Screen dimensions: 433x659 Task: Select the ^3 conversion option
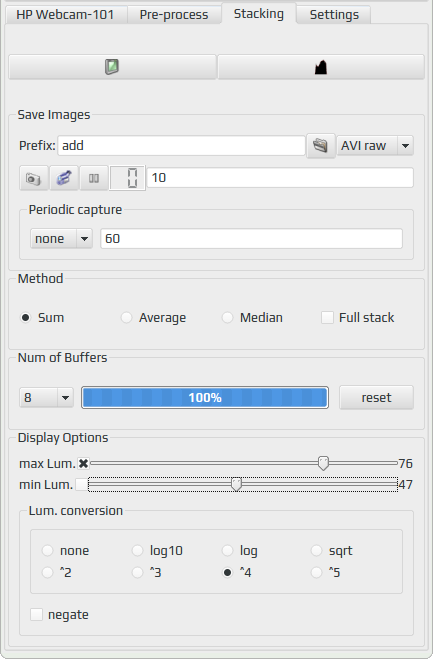click(147, 572)
